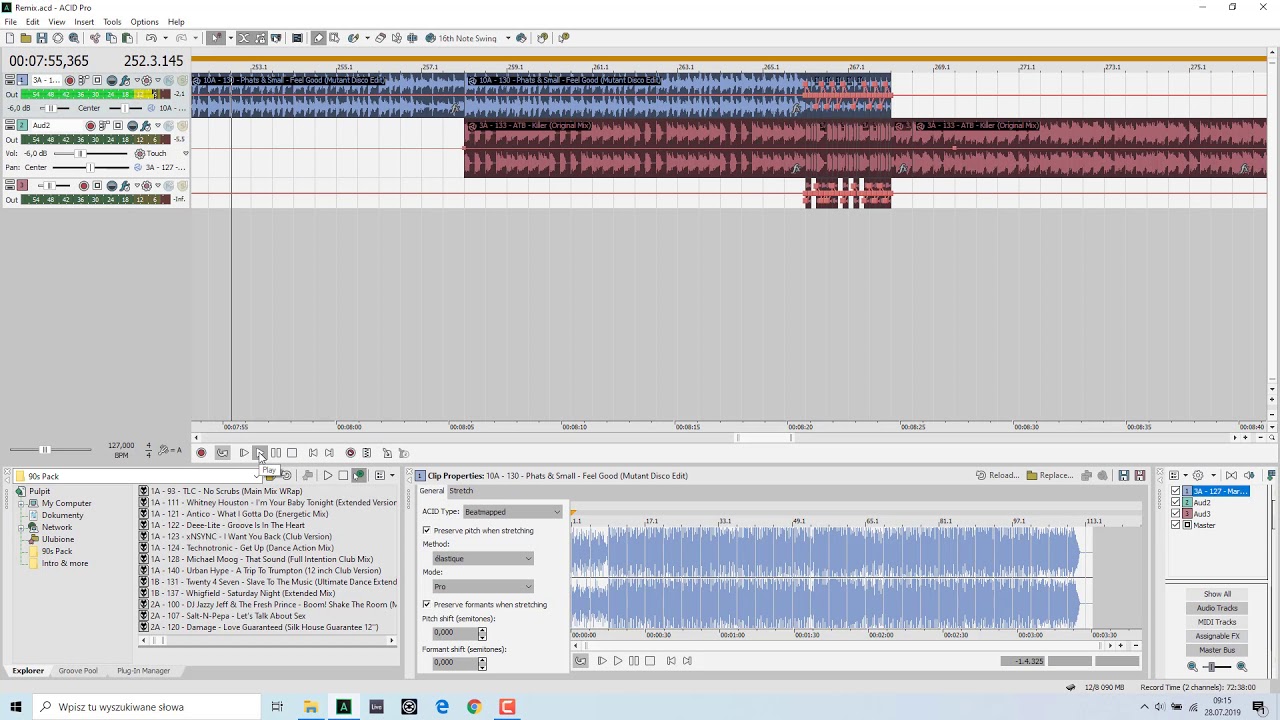Click the Replace... button

(1050, 475)
